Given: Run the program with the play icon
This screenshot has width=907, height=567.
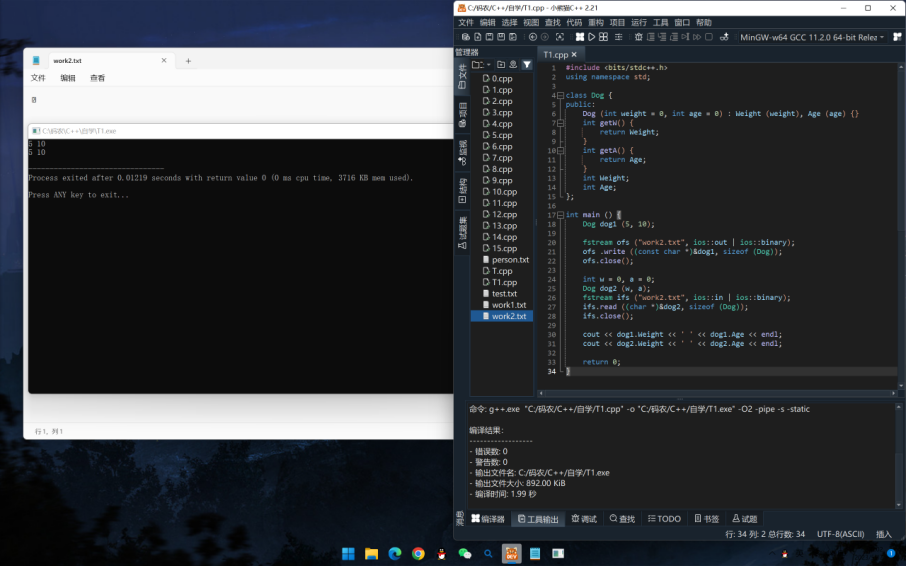Looking at the screenshot, I should [x=592, y=37].
